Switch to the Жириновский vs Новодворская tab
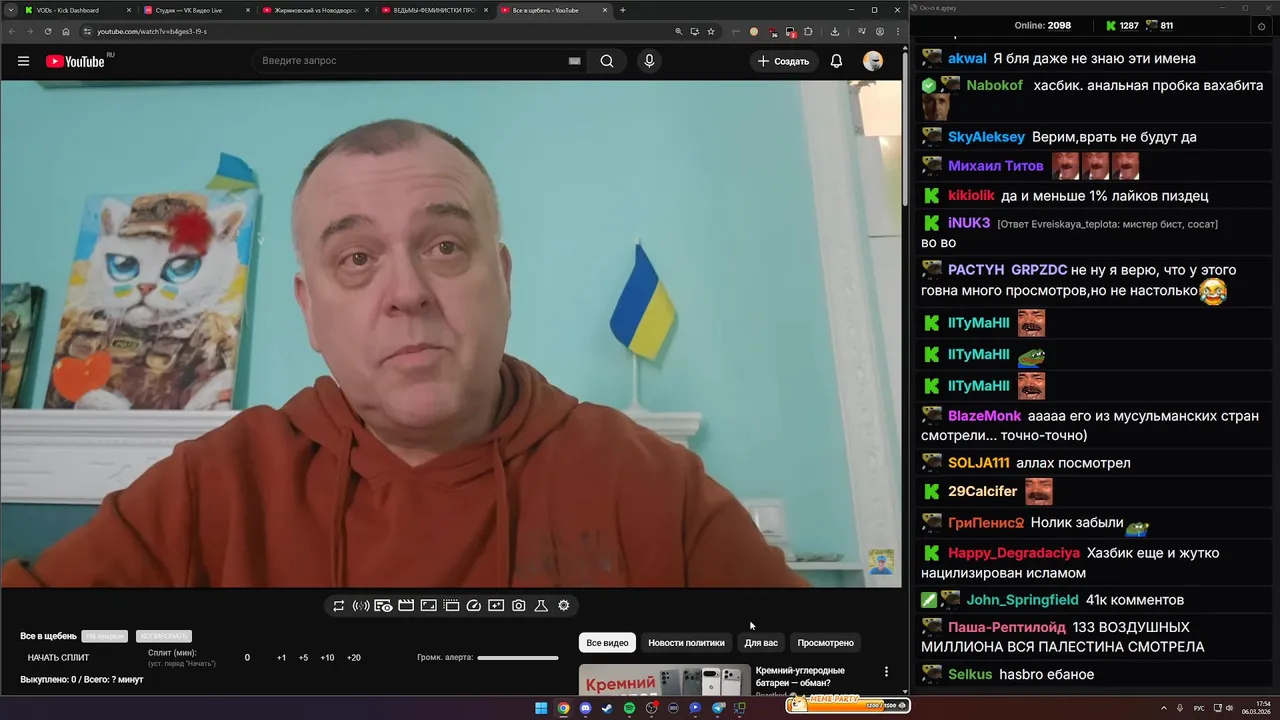The width and height of the screenshot is (1280, 720). click(x=315, y=10)
